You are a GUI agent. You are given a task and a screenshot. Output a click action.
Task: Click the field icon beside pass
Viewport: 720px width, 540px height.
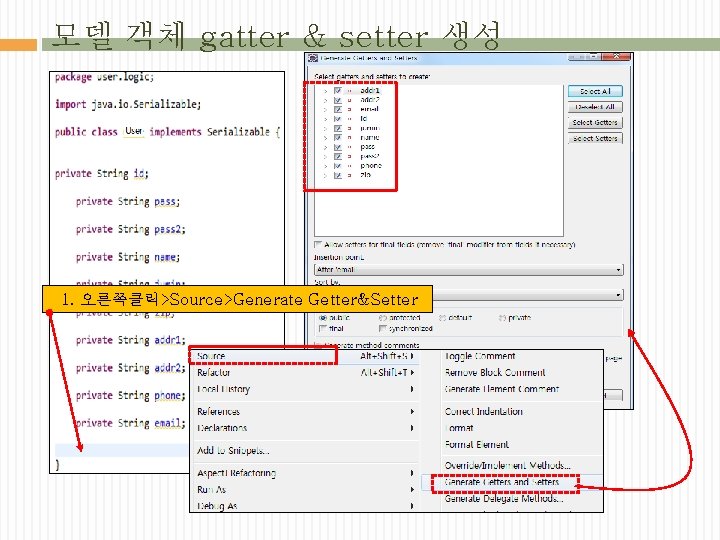[349, 147]
